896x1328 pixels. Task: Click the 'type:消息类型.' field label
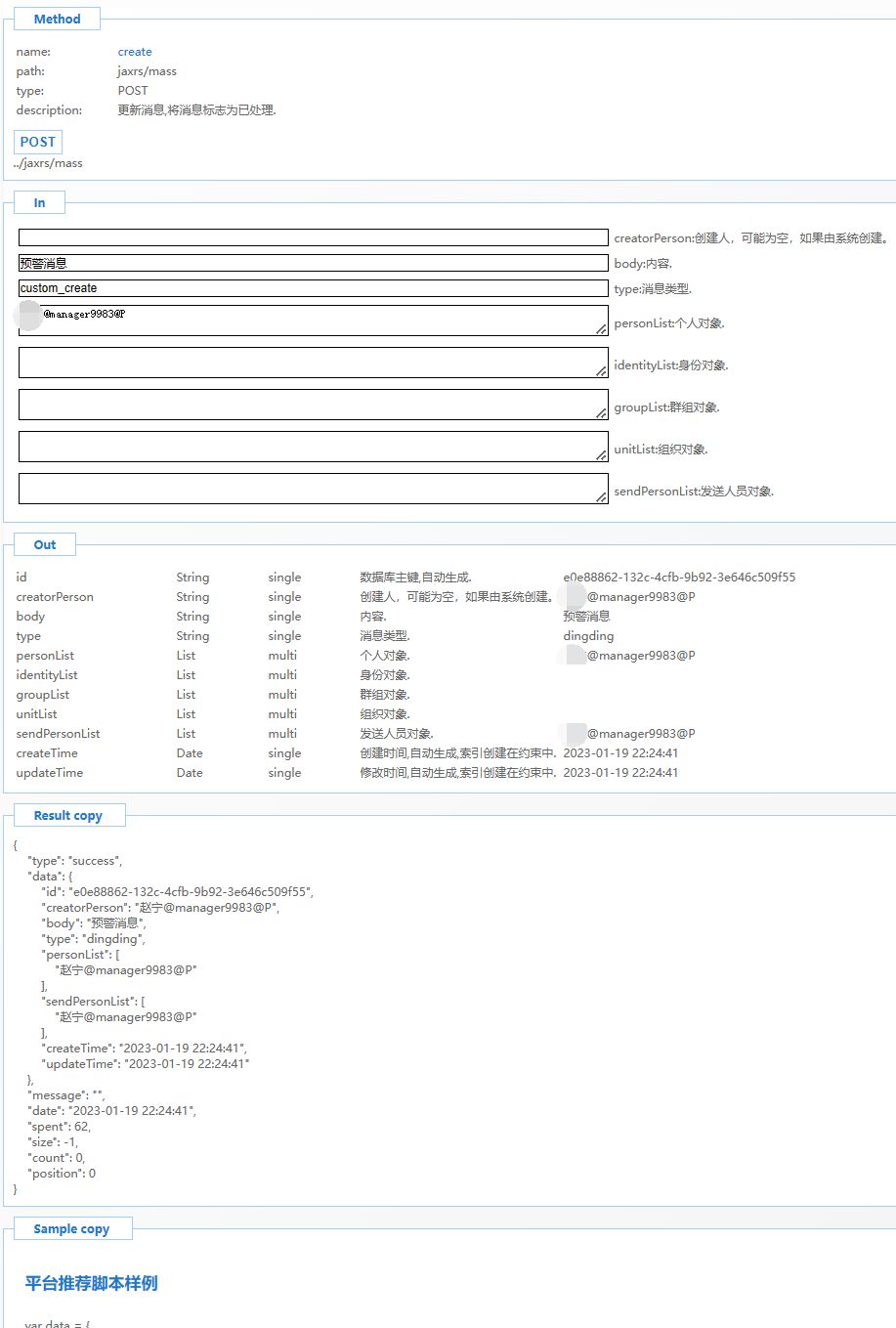point(653,289)
